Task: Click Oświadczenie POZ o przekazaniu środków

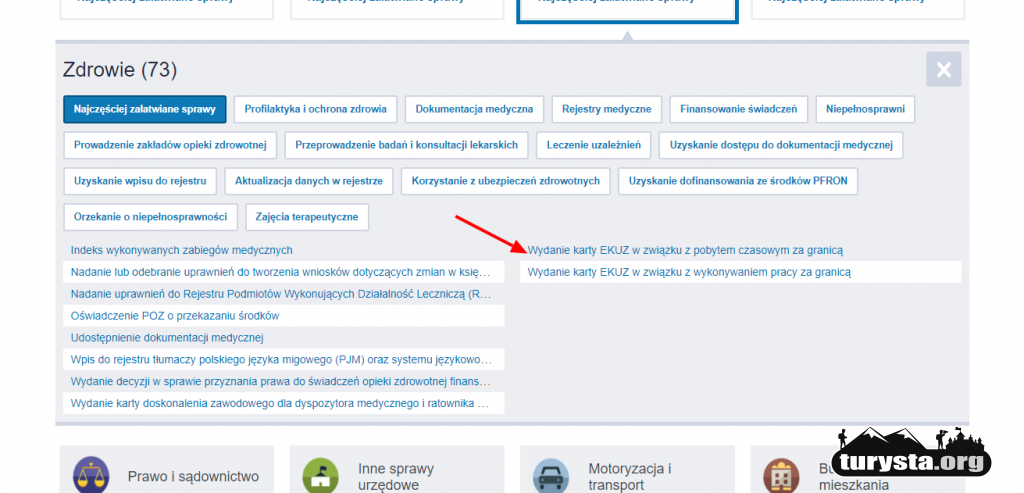Action: [174, 315]
